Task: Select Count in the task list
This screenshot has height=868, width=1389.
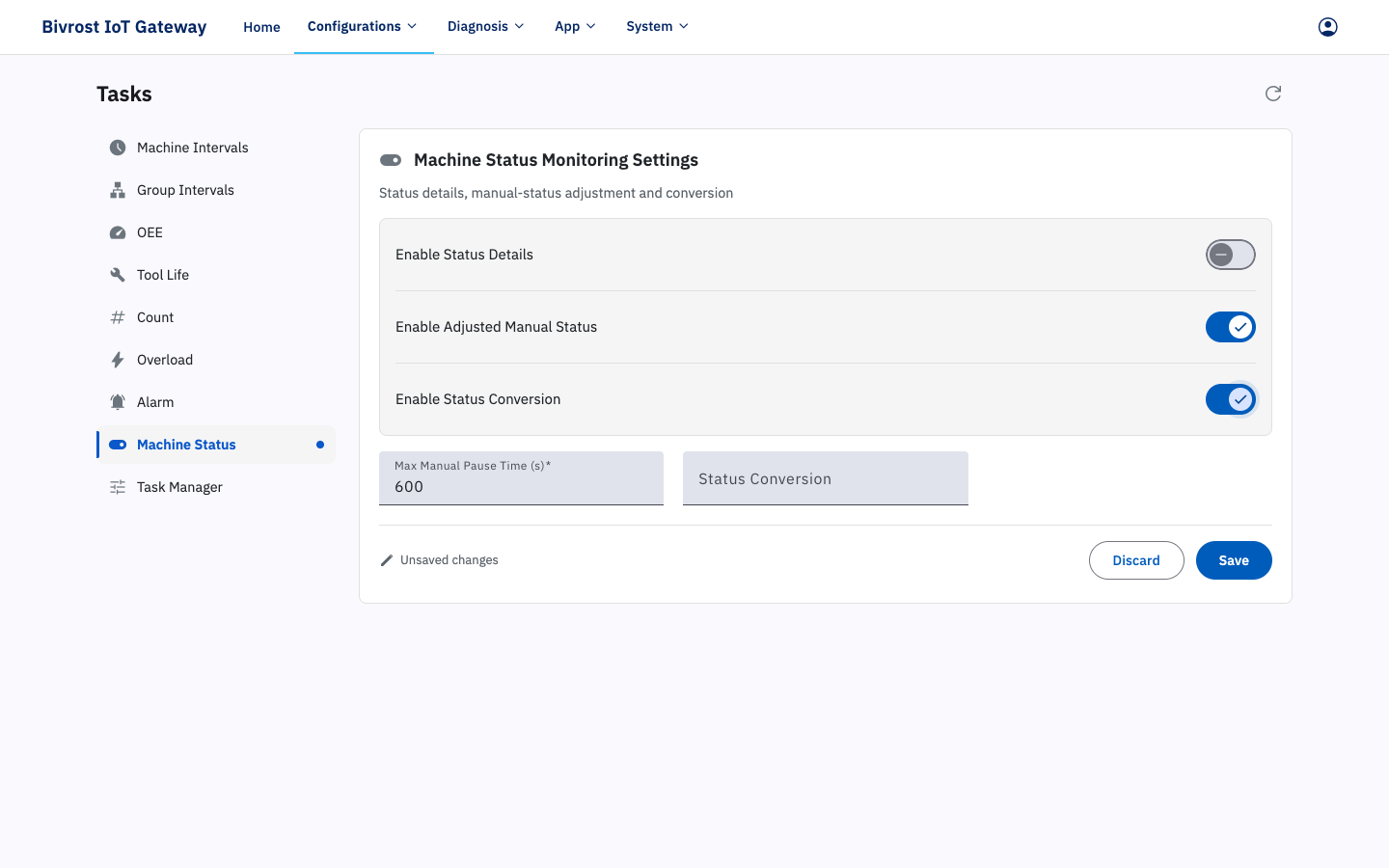Action: (x=216, y=317)
